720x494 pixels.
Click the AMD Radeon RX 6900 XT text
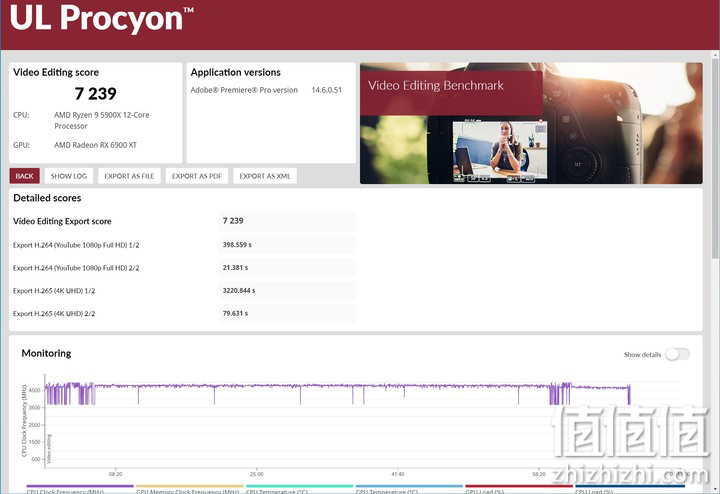(x=96, y=145)
